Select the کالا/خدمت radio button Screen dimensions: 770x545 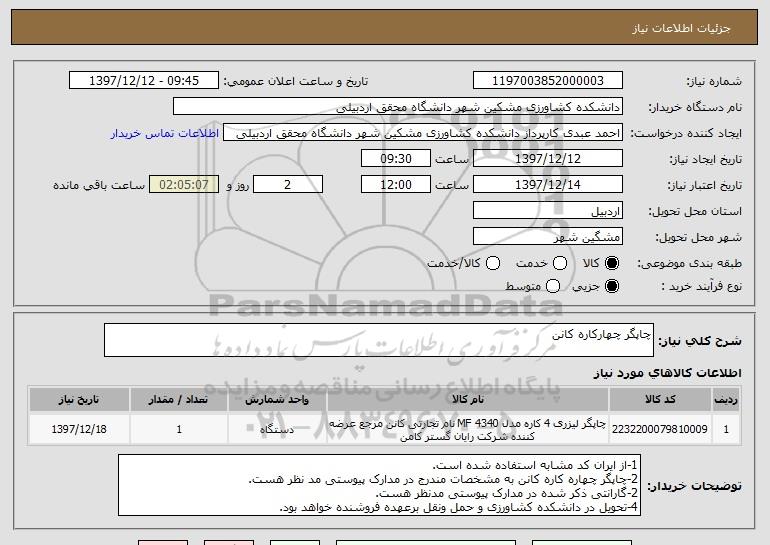pyautogui.click(x=493, y=263)
